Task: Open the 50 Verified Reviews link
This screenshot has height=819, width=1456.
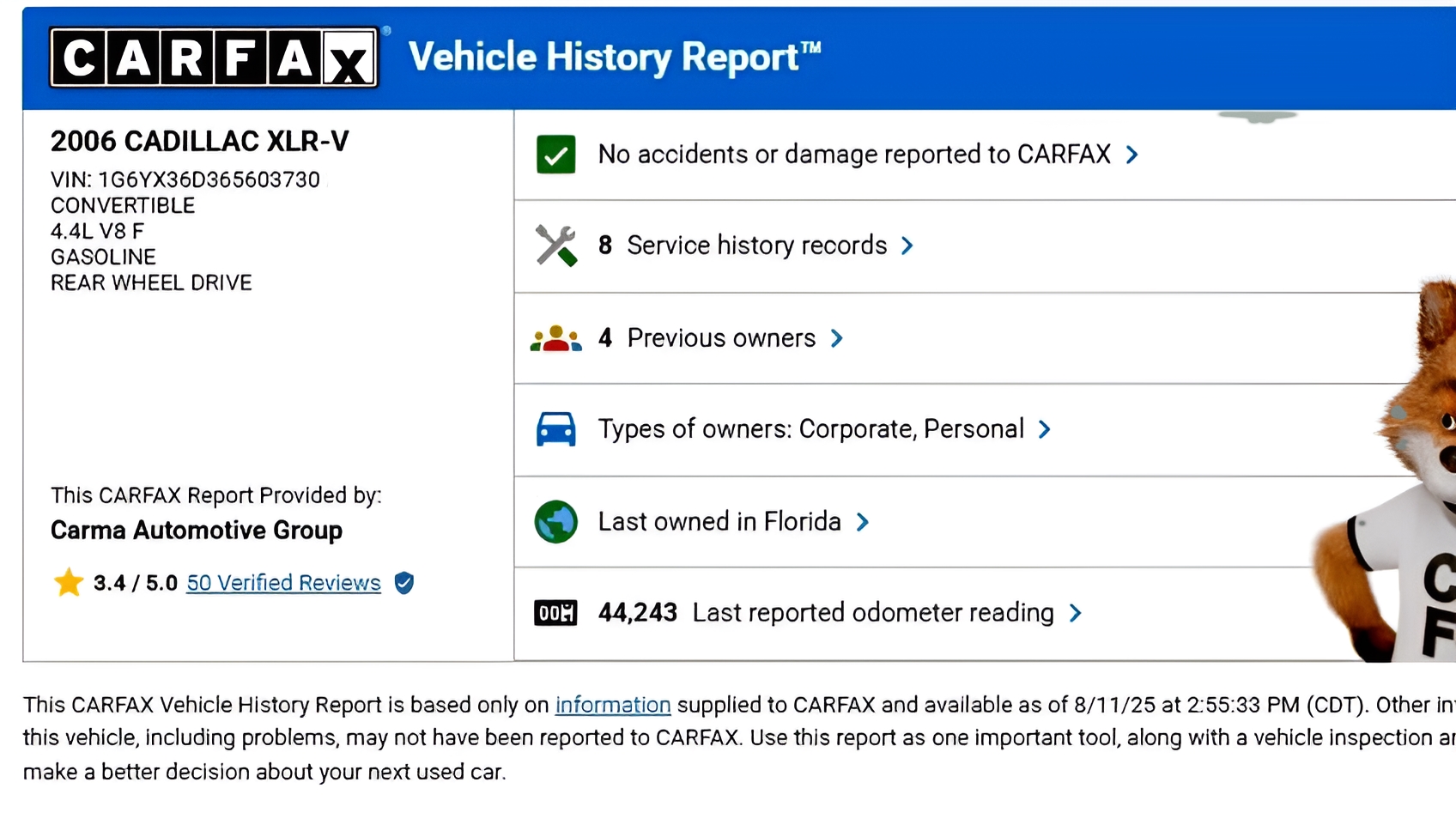Action: [283, 583]
